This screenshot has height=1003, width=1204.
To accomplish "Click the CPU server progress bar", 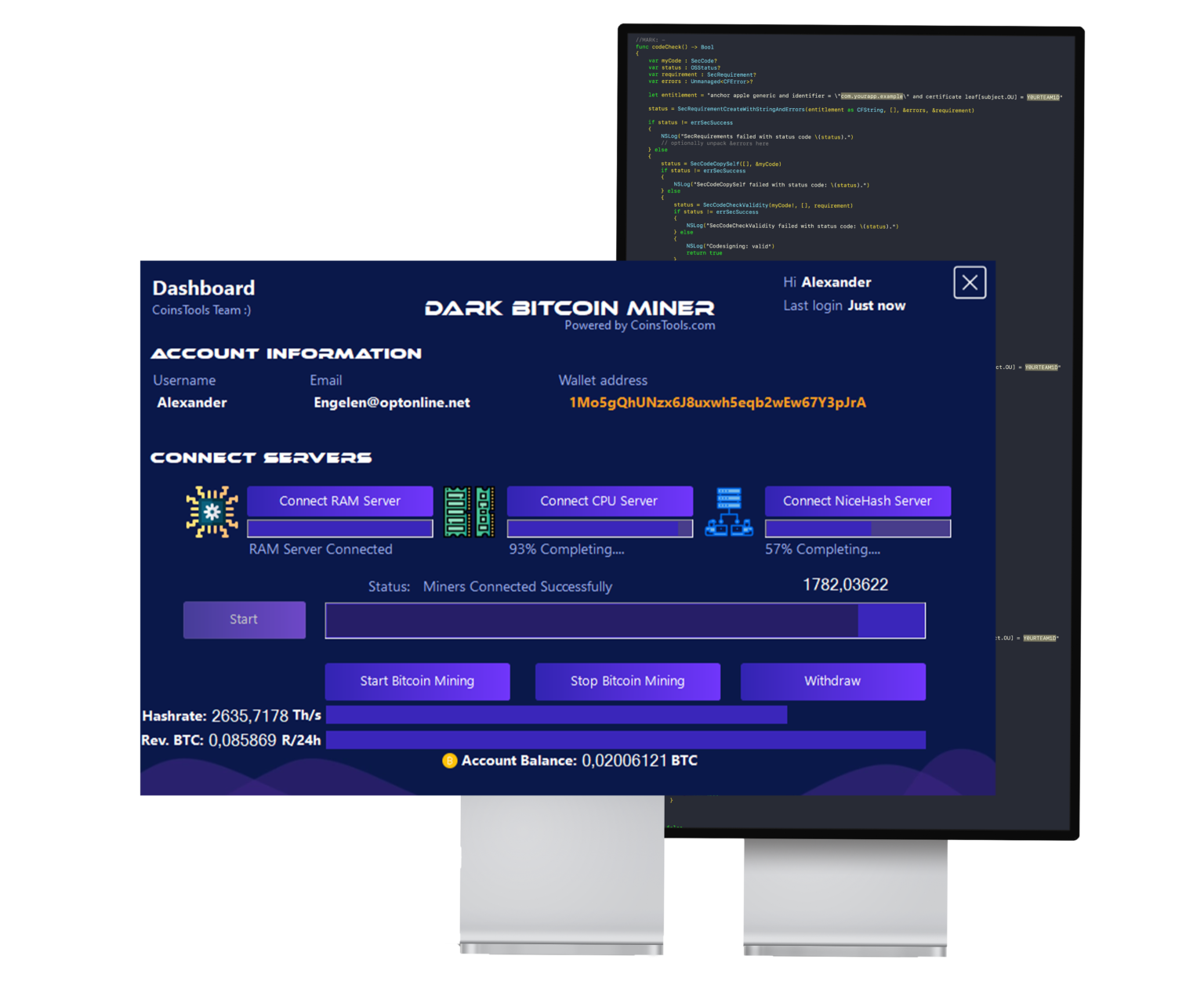I will coord(600,528).
